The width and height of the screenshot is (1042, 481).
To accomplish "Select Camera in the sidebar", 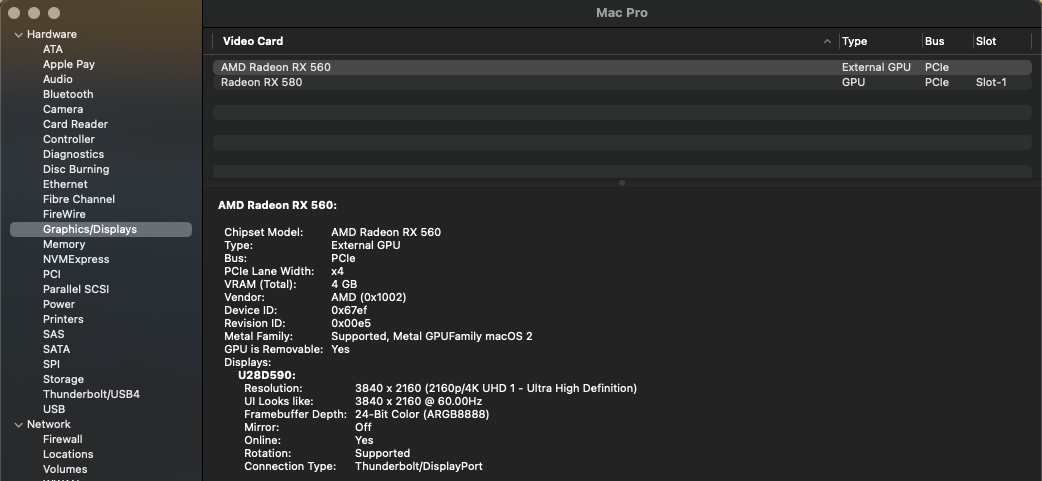I will tap(63, 109).
